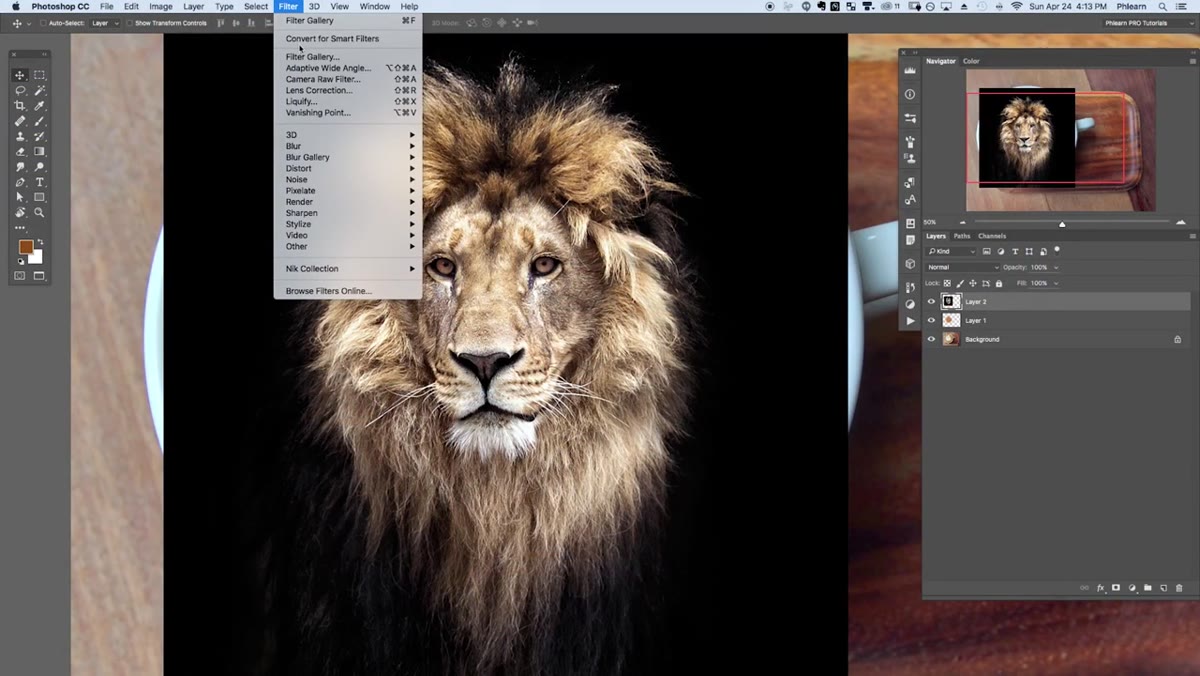Open the Auto-Select Layer dropdown
The image size is (1200, 676).
point(105,23)
